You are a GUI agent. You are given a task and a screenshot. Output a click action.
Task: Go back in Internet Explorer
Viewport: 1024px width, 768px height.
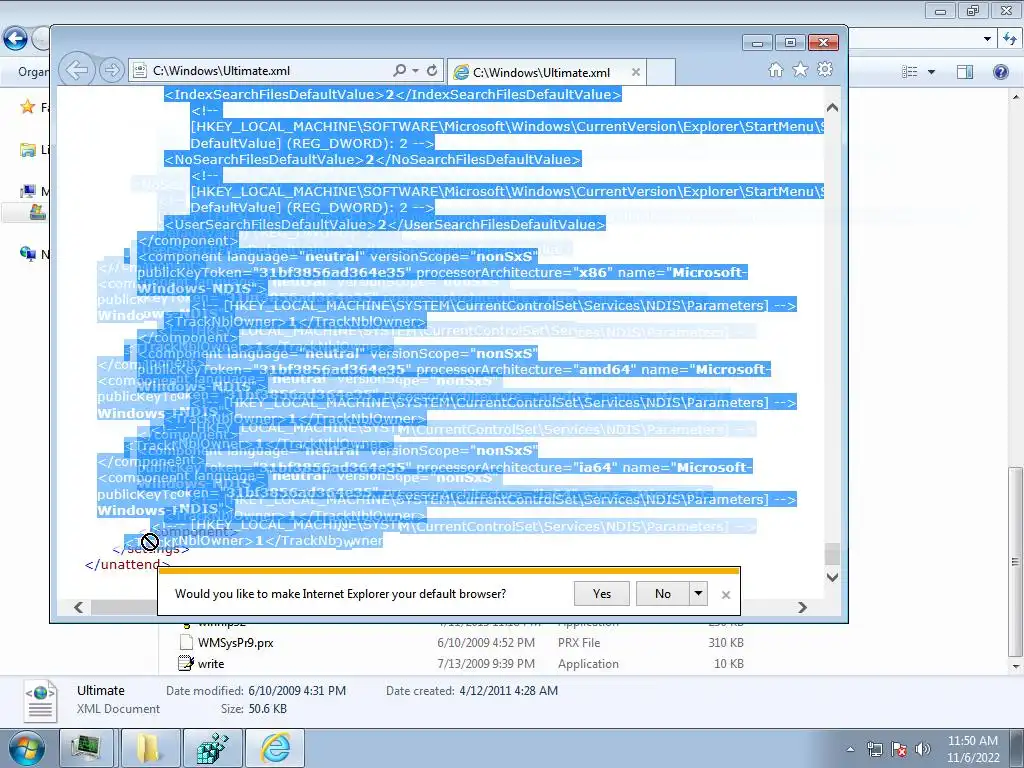pyautogui.click(x=76, y=70)
